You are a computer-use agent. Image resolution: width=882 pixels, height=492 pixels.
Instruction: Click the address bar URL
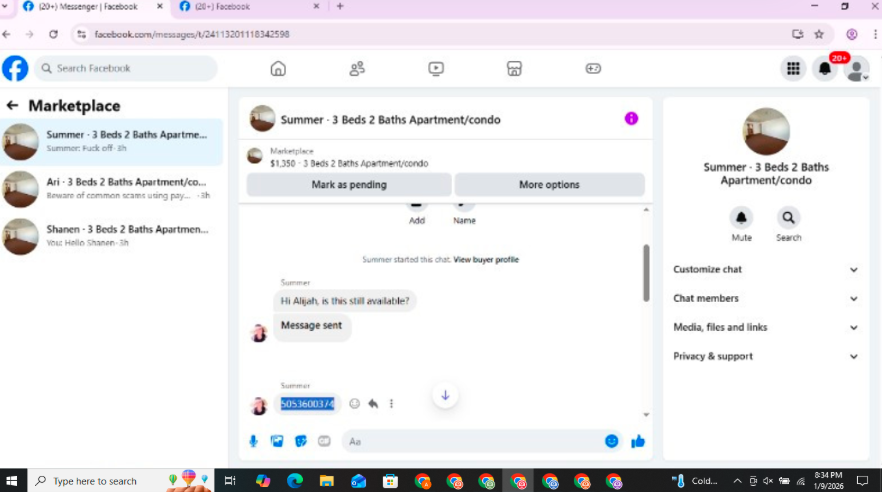(x=192, y=34)
